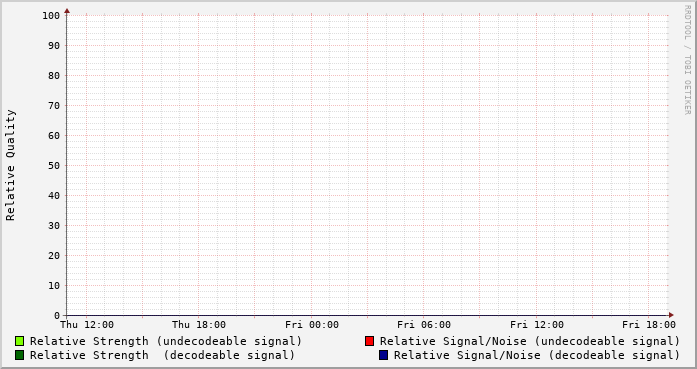Click the red arrow atop the y-axis
Image resolution: width=697 pixels, height=369 pixels.
[x=67, y=11]
